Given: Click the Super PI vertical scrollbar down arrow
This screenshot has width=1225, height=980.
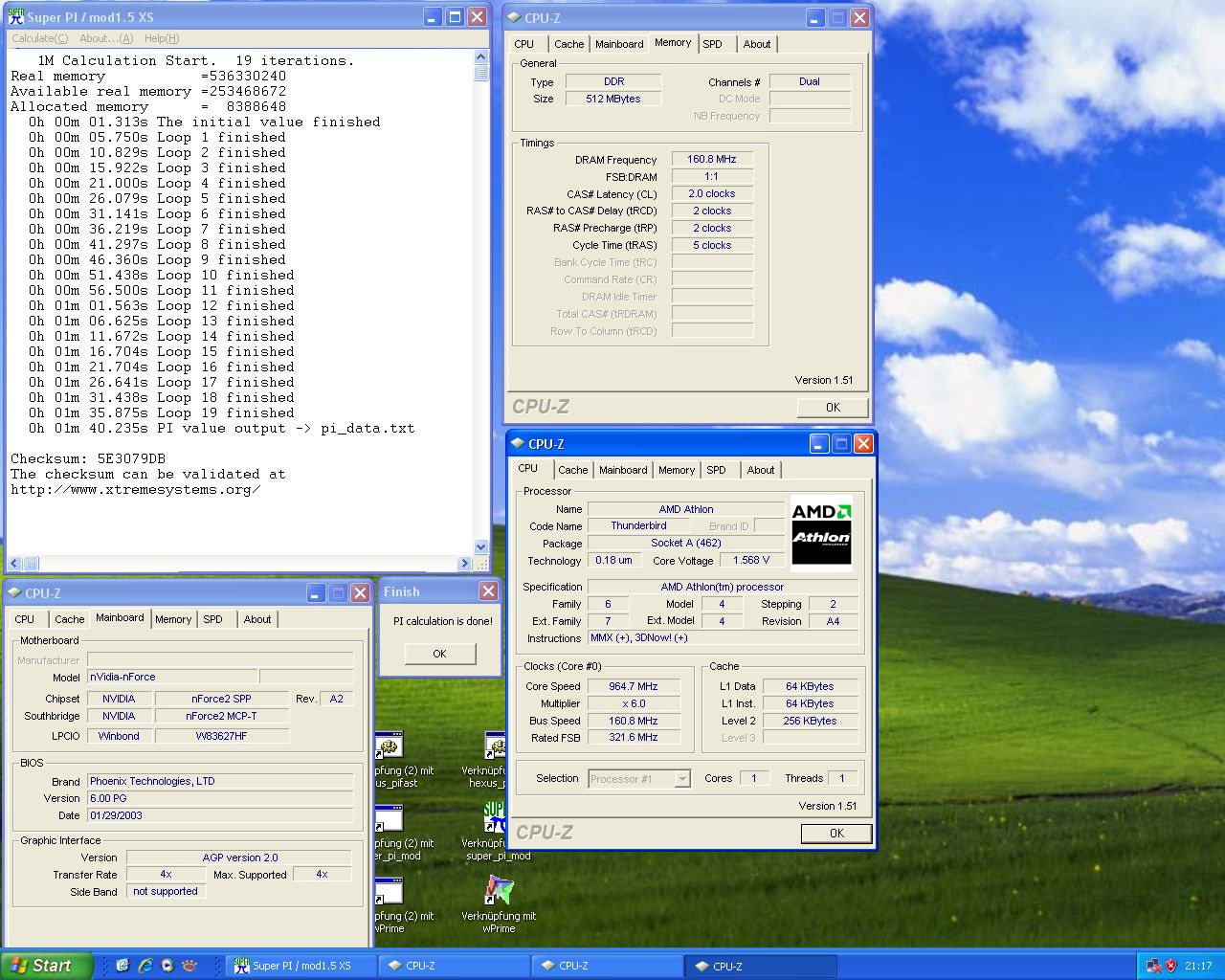Looking at the screenshot, I should pos(481,548).
